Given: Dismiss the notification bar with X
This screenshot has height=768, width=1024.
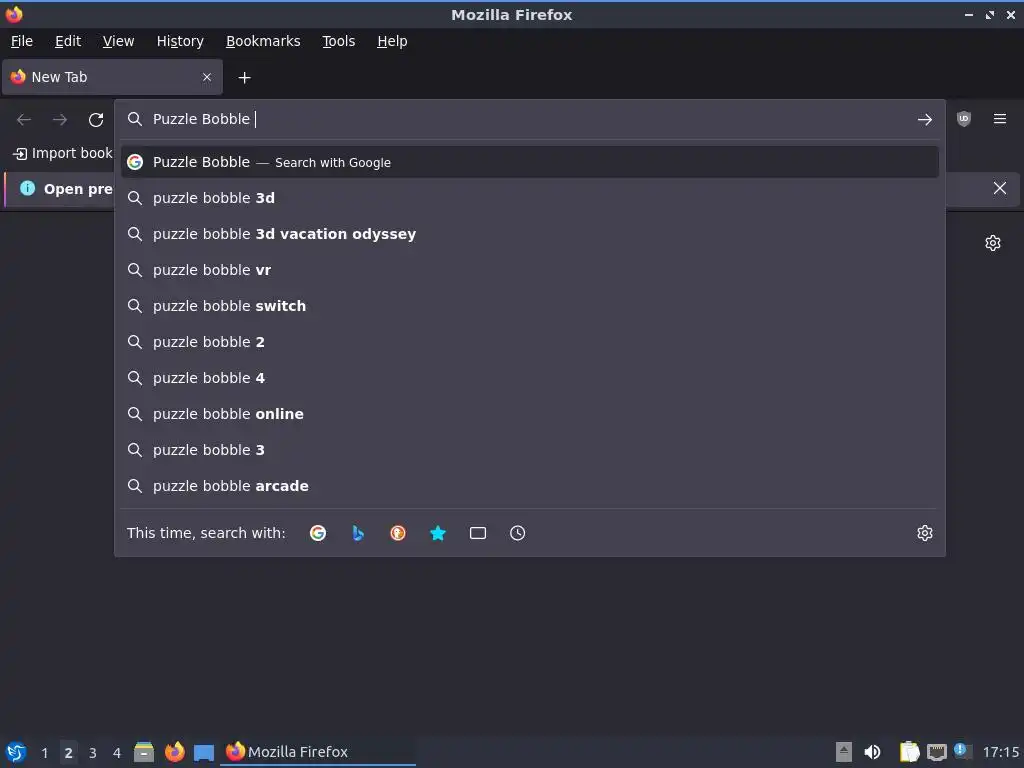Looking at the screenshot, I should click(x=1000, y=188).
